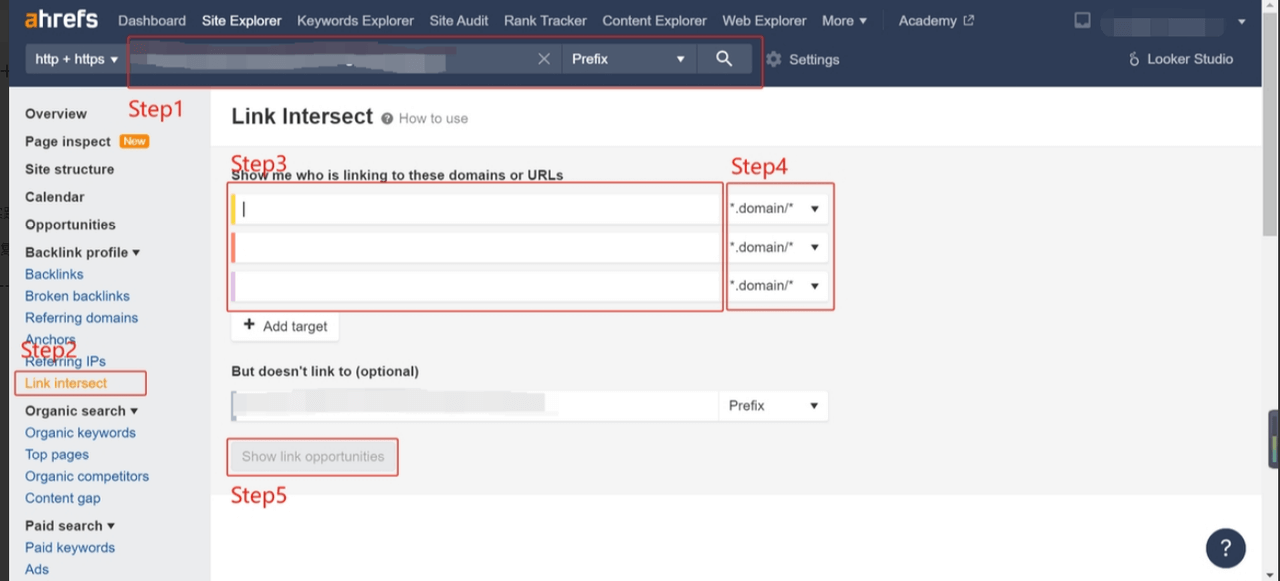
Task: Focus the second target input field
Action: coord(476,247)
